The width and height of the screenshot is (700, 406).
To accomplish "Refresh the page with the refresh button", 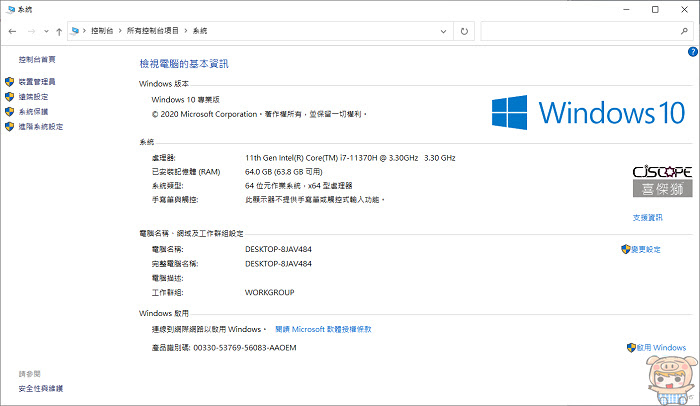I will tap(464, 31).
